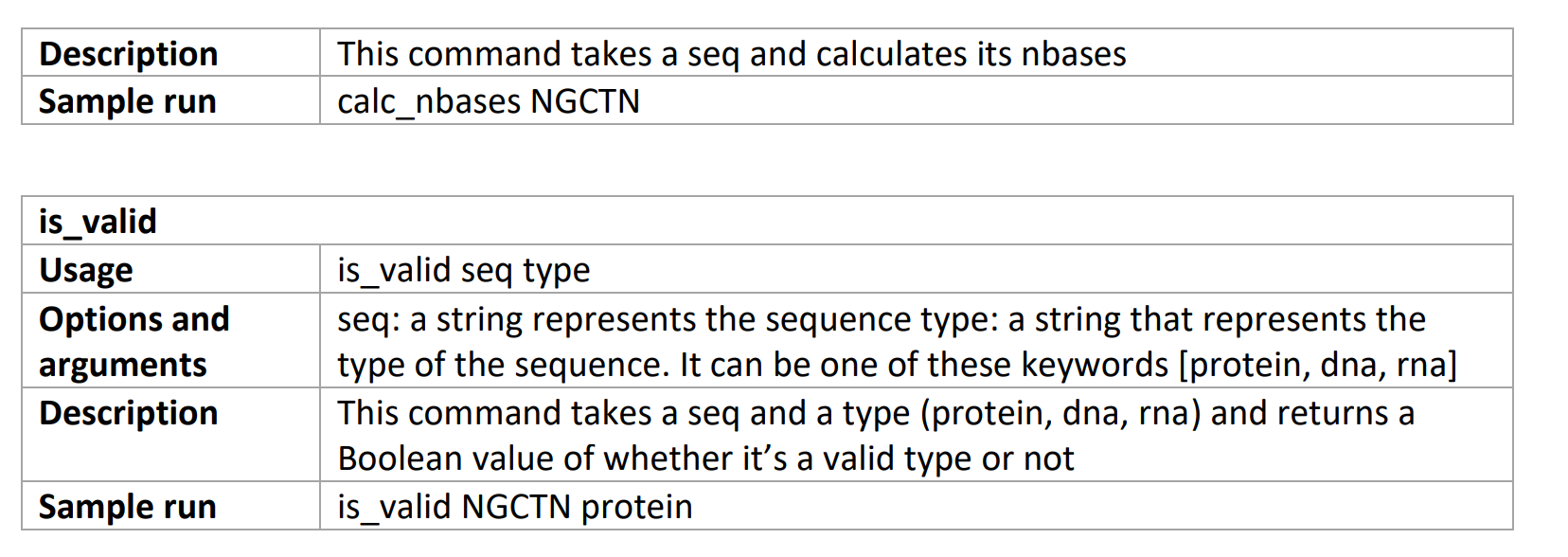Viewport: 1568px width, 557px height.
Task: Click the phrase 'valid type or not'
Action: [x=948, y=458]
